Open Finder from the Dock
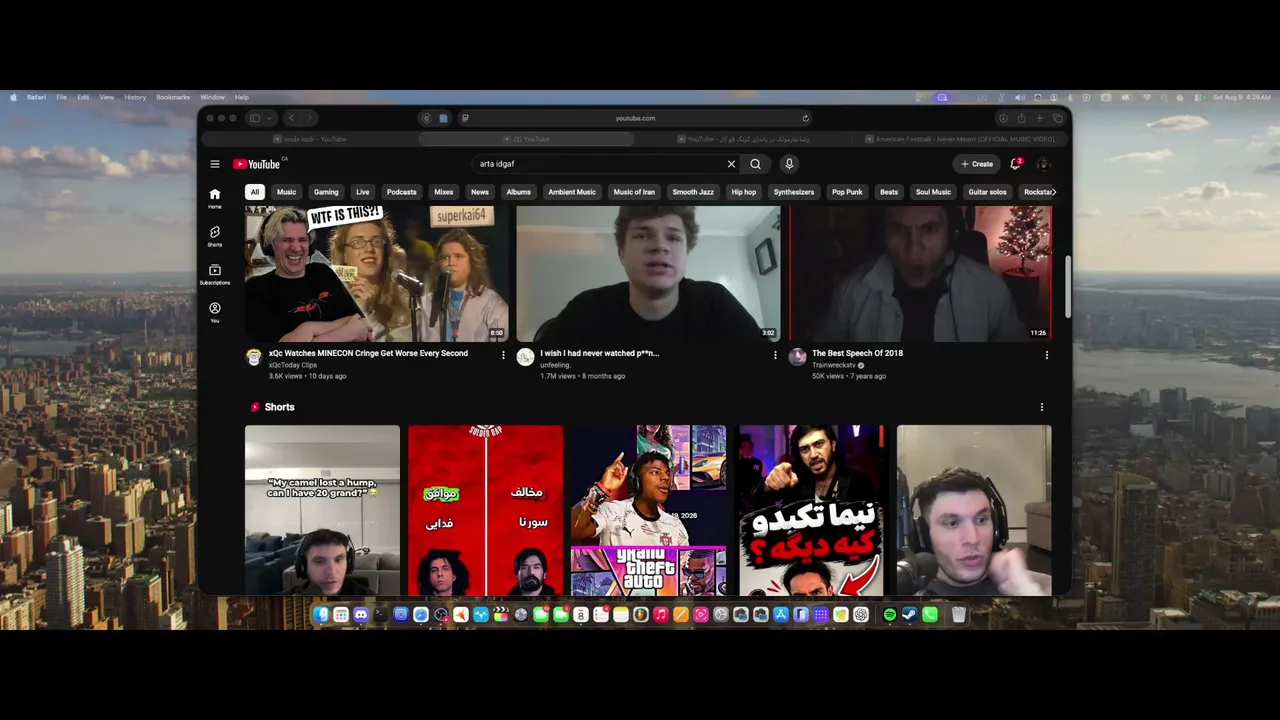The height and width of the screenshot is (720, 1280). pyautogui.click(x=321, y=615)
